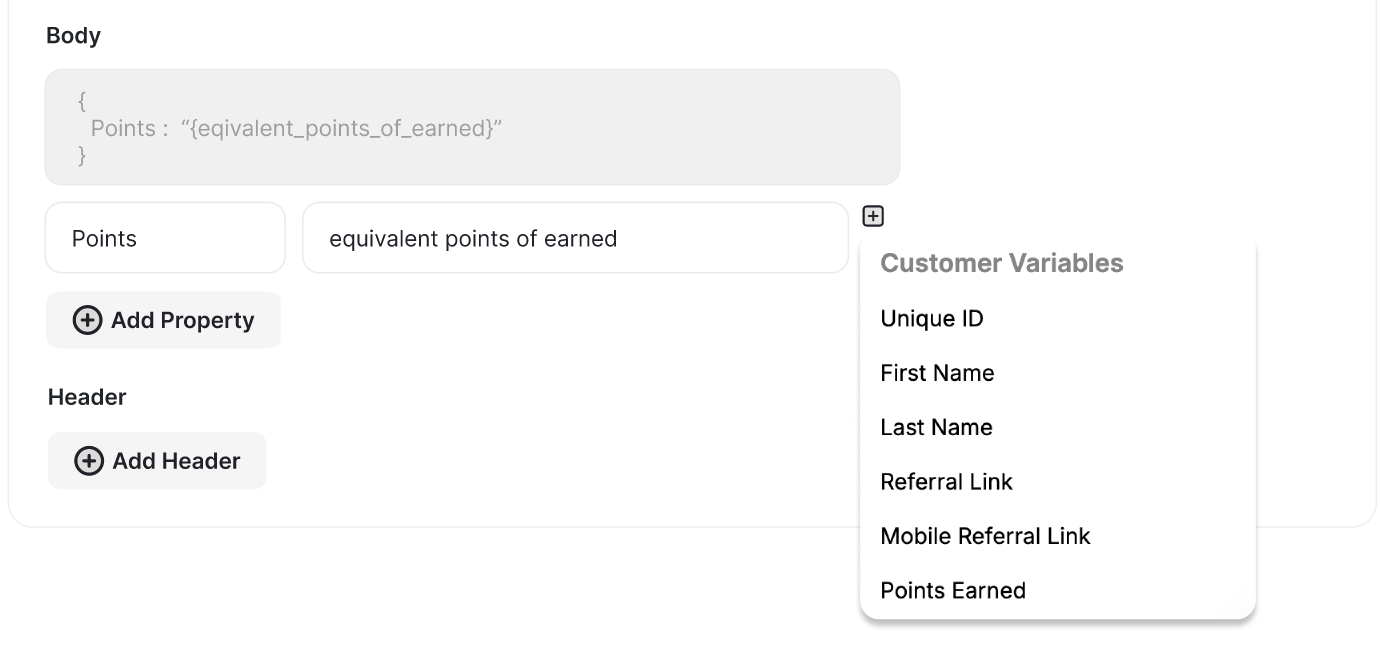Select Mobile Referral Link variable
The height and width of the screenshot is (660, 1380).
985,536
